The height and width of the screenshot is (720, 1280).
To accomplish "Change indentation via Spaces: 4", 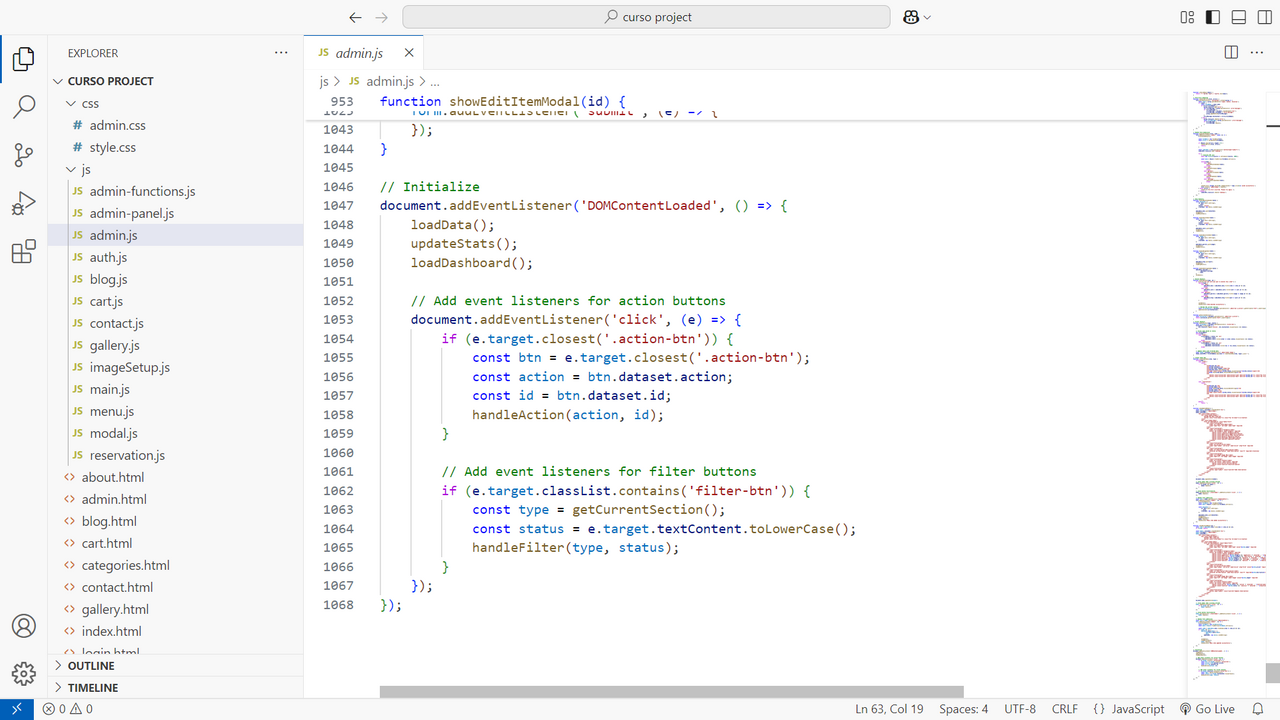I will point(964,709).
